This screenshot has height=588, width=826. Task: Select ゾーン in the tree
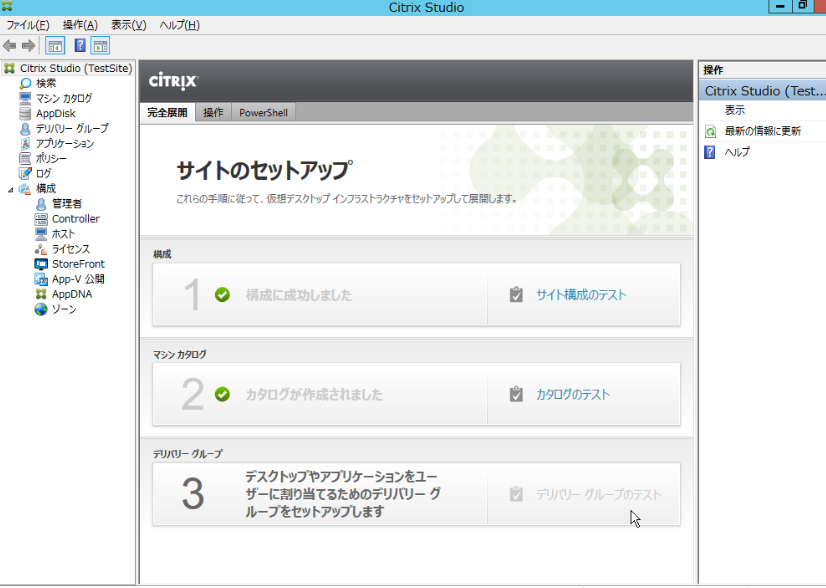coord(64,309)
